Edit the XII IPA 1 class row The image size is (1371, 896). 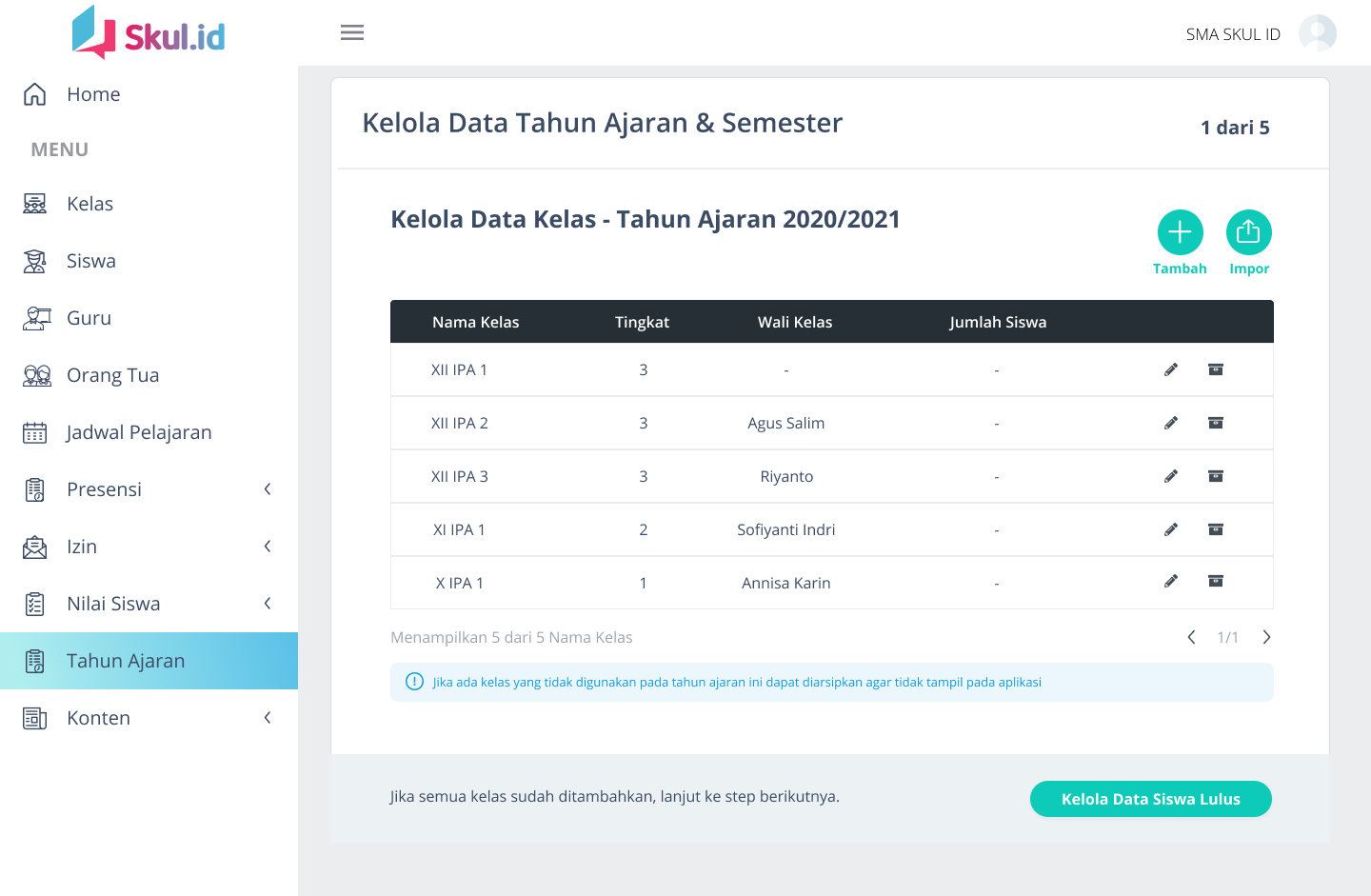coord(1171,369)
